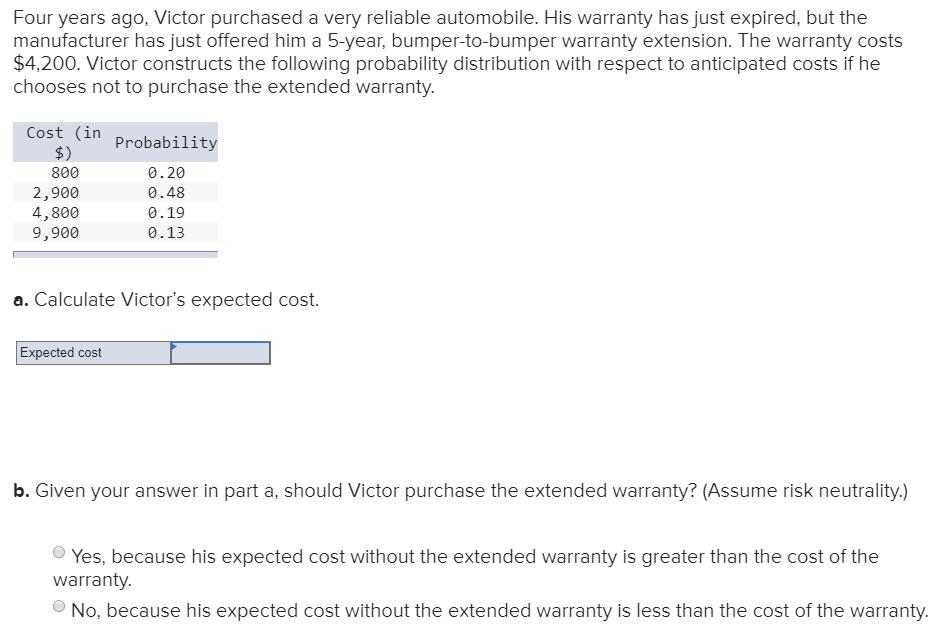Viewport: 945px width, 642px height.
Task: Click the table cell containing 4,800
Action: click(57, 212)
